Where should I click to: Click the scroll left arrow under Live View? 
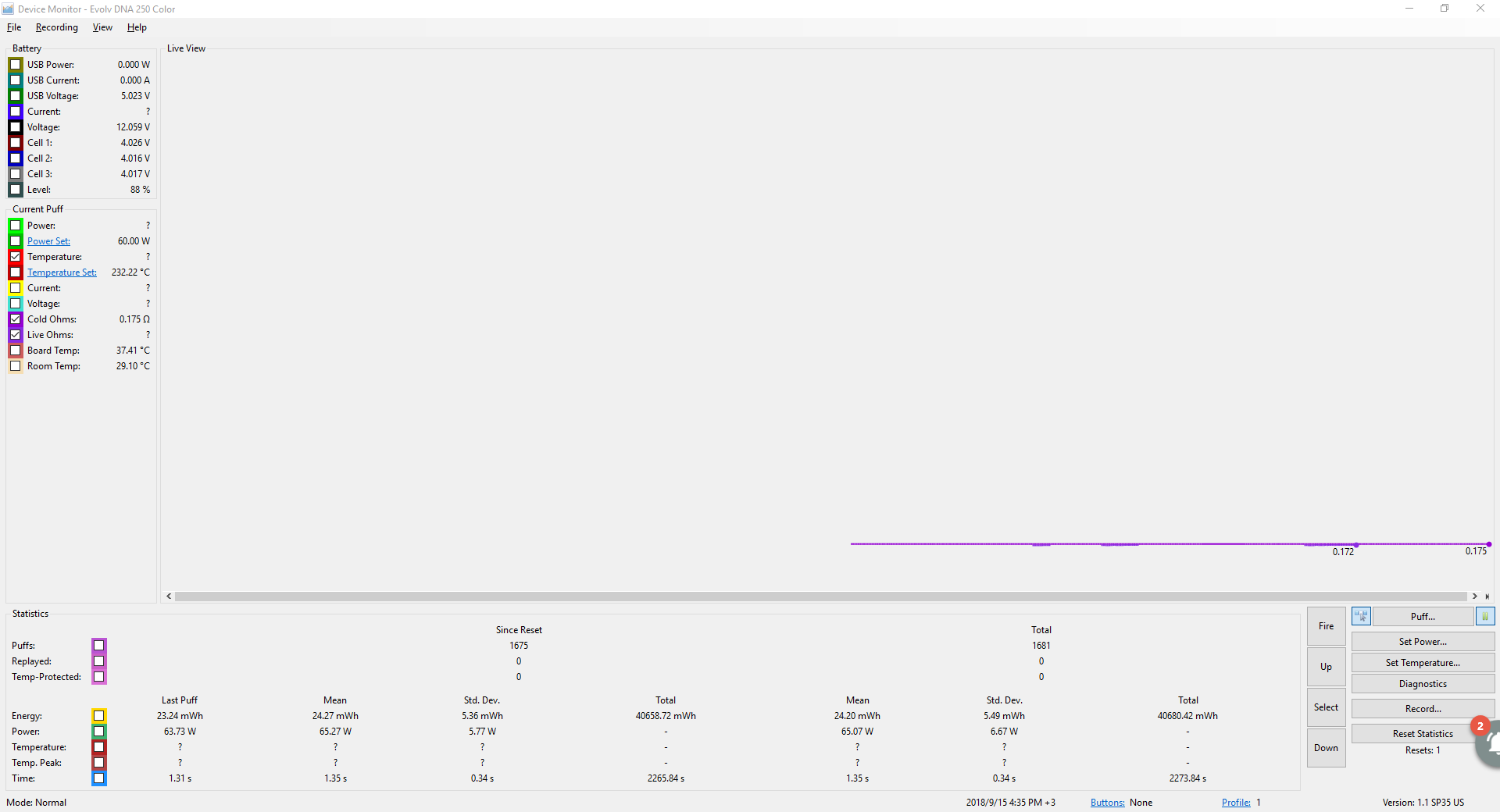tap(169, 597)
